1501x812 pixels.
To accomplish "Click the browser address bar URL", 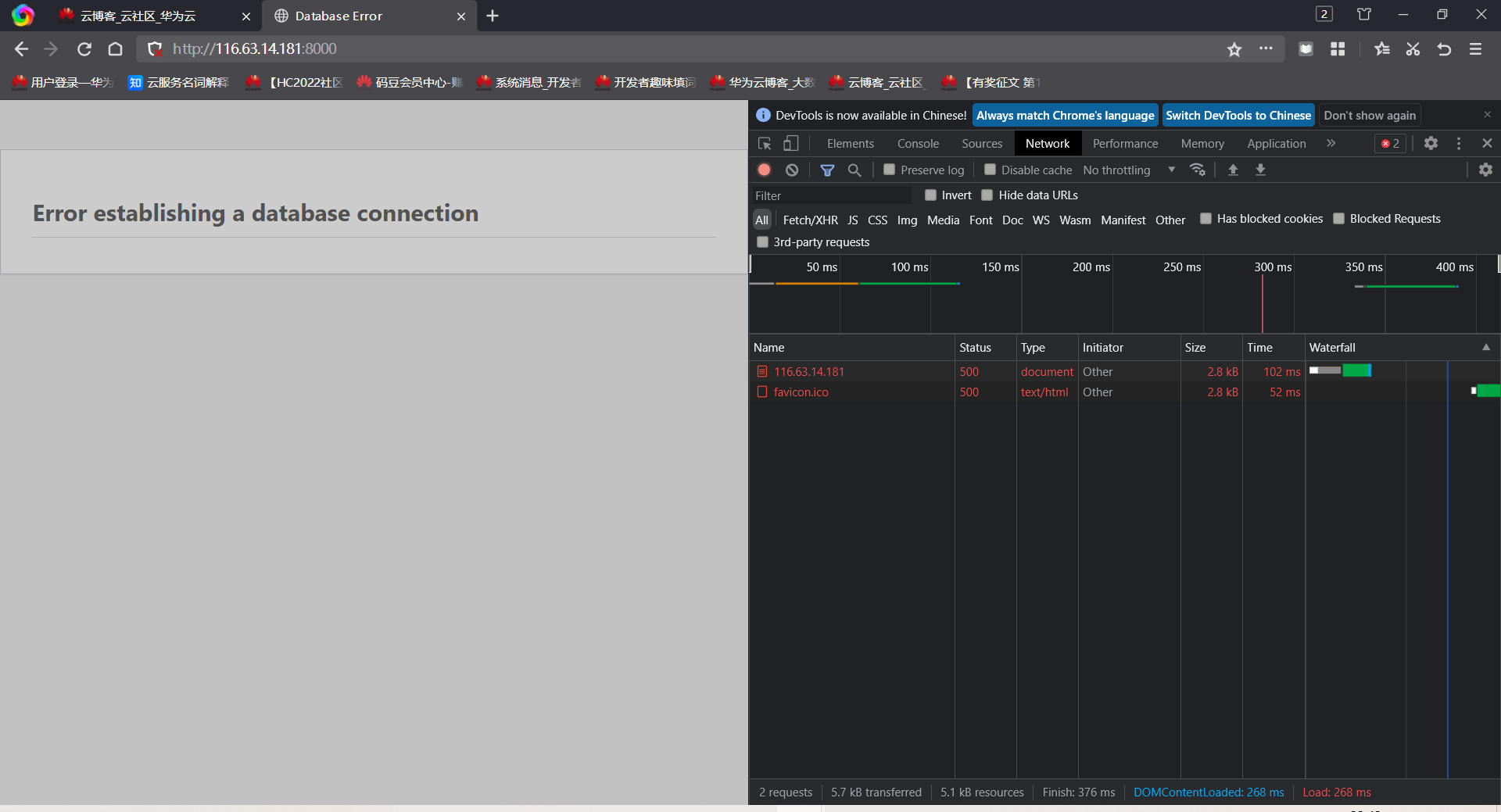I will coord(255,49).
